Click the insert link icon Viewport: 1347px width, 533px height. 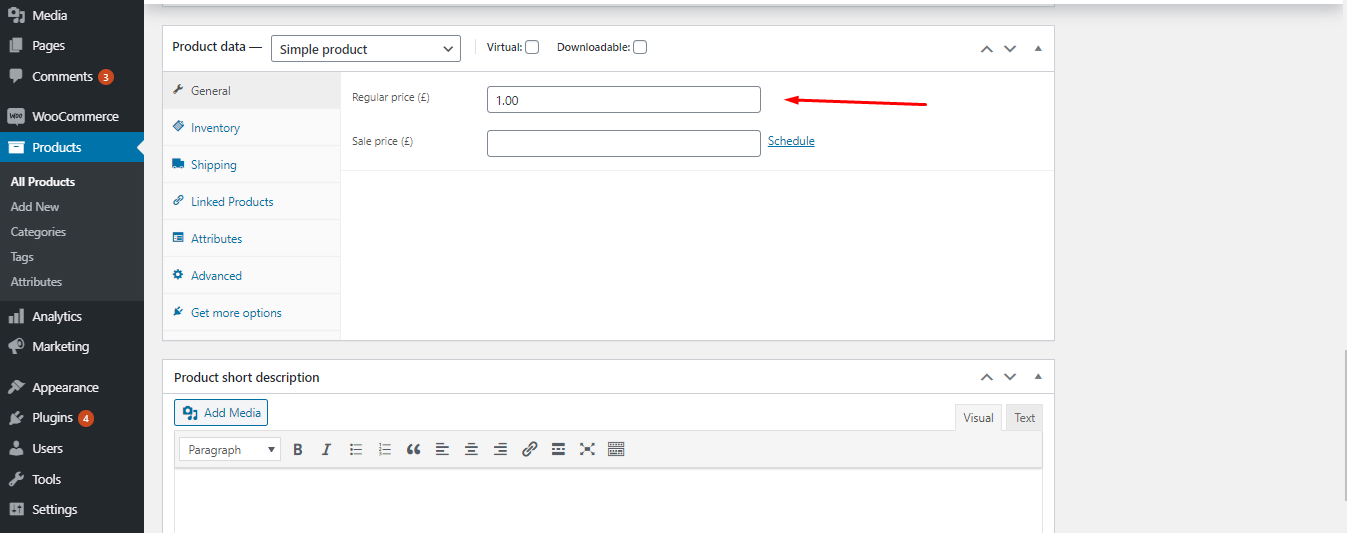(x=529, y=450)
